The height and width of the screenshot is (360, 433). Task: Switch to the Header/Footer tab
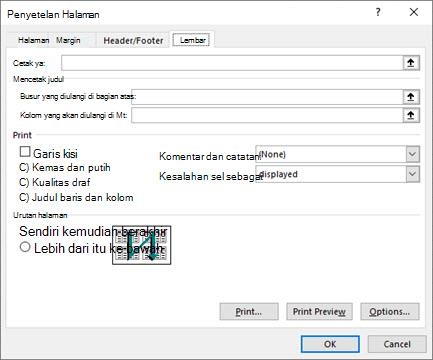133,41
